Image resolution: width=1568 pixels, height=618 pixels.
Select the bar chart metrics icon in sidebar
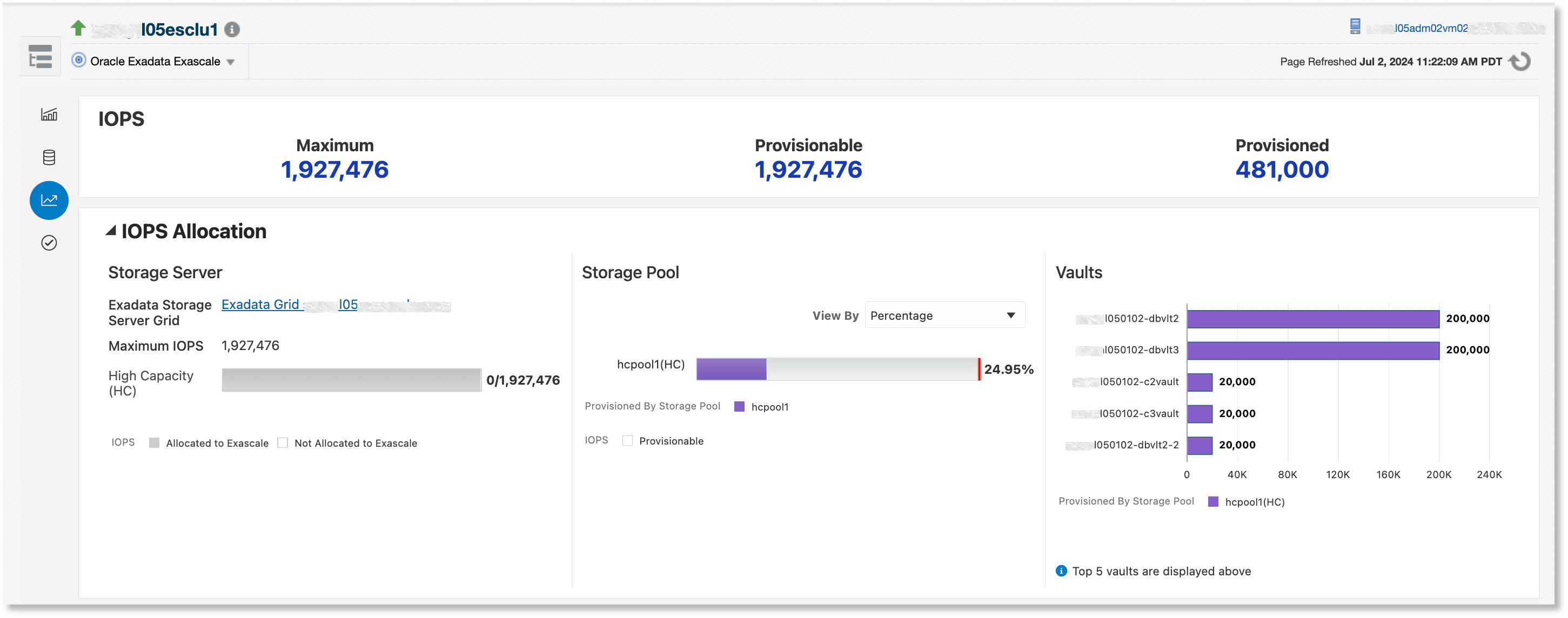[x=49, y=115]
